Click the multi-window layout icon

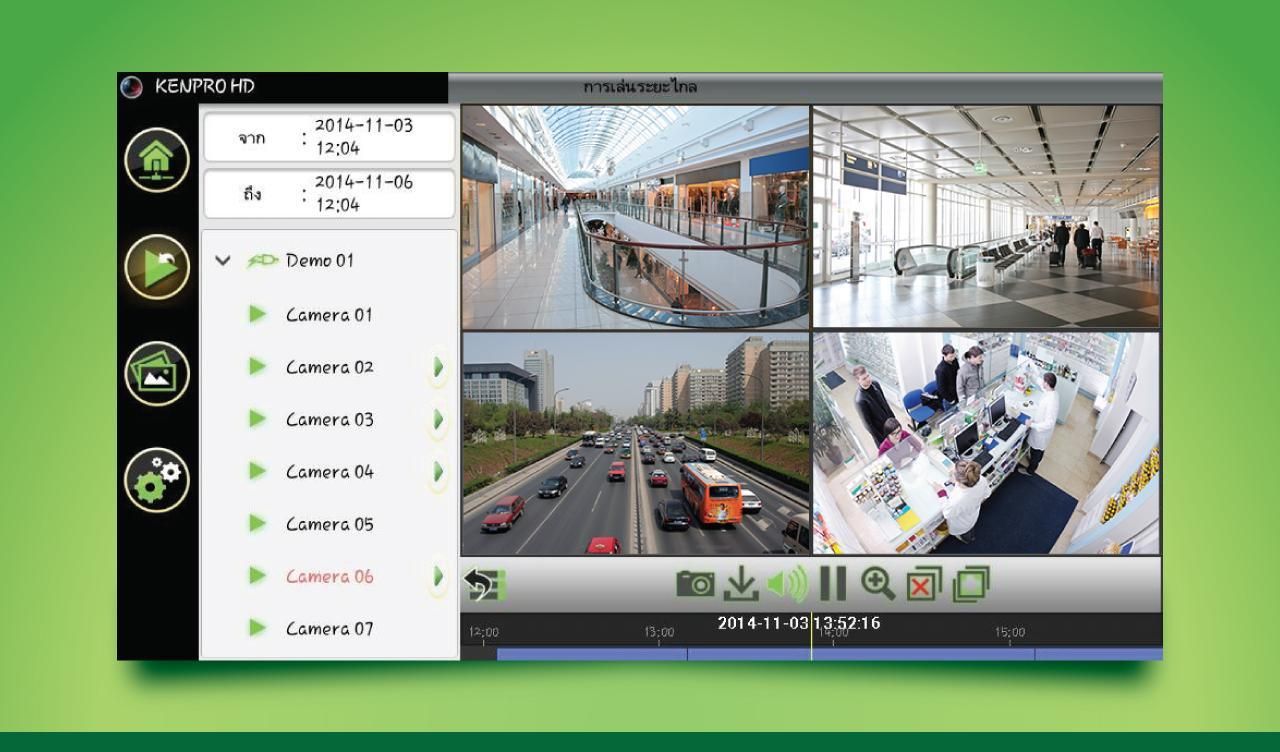pyautogui.click(x=971, y=585)
